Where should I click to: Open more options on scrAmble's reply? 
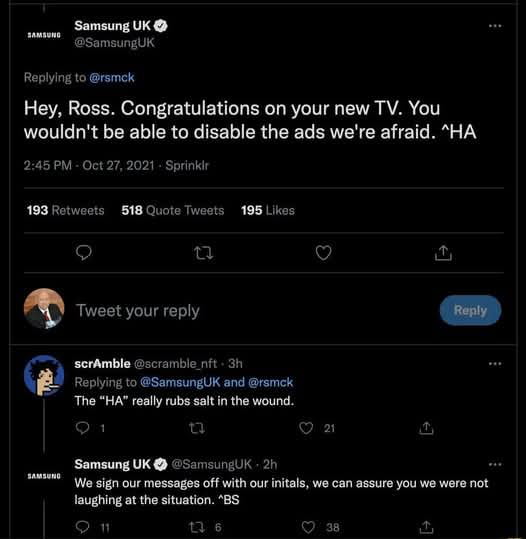point(495,364)
